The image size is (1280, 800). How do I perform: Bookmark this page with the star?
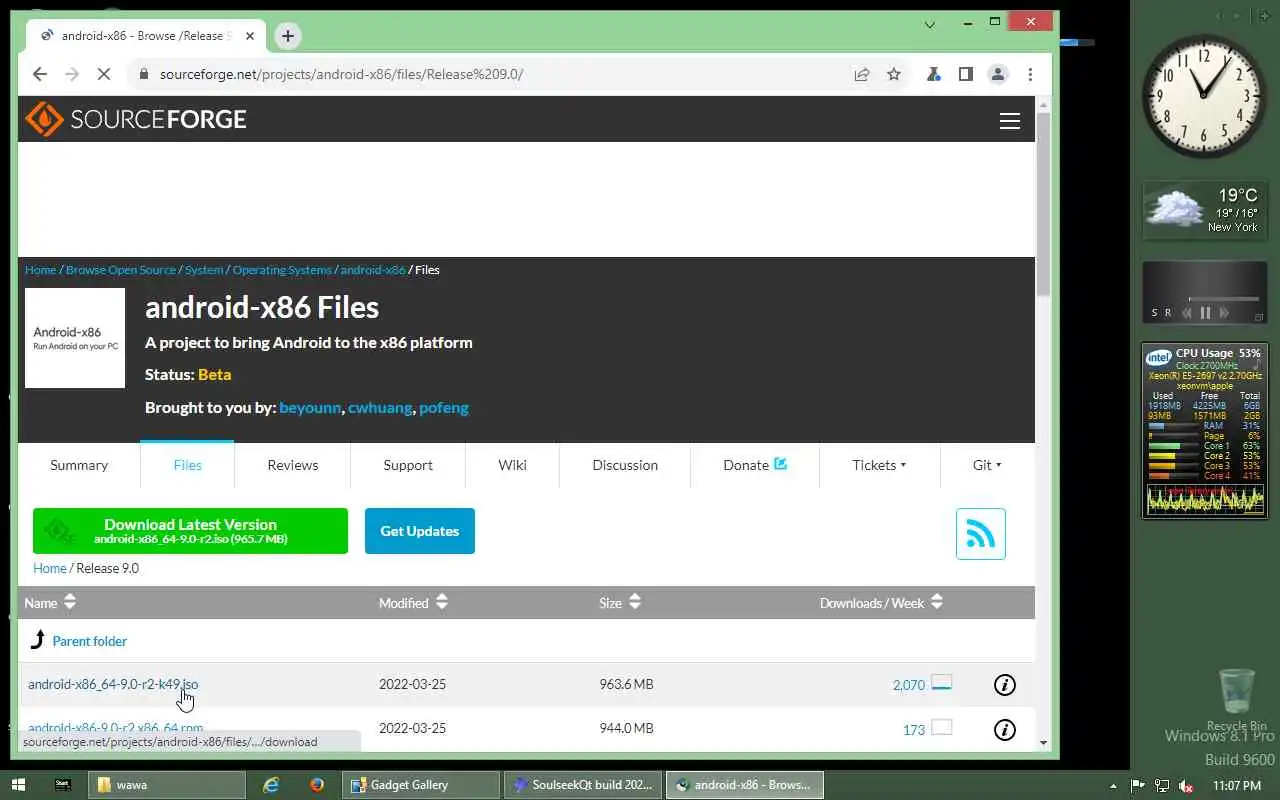tap(894, 74)
